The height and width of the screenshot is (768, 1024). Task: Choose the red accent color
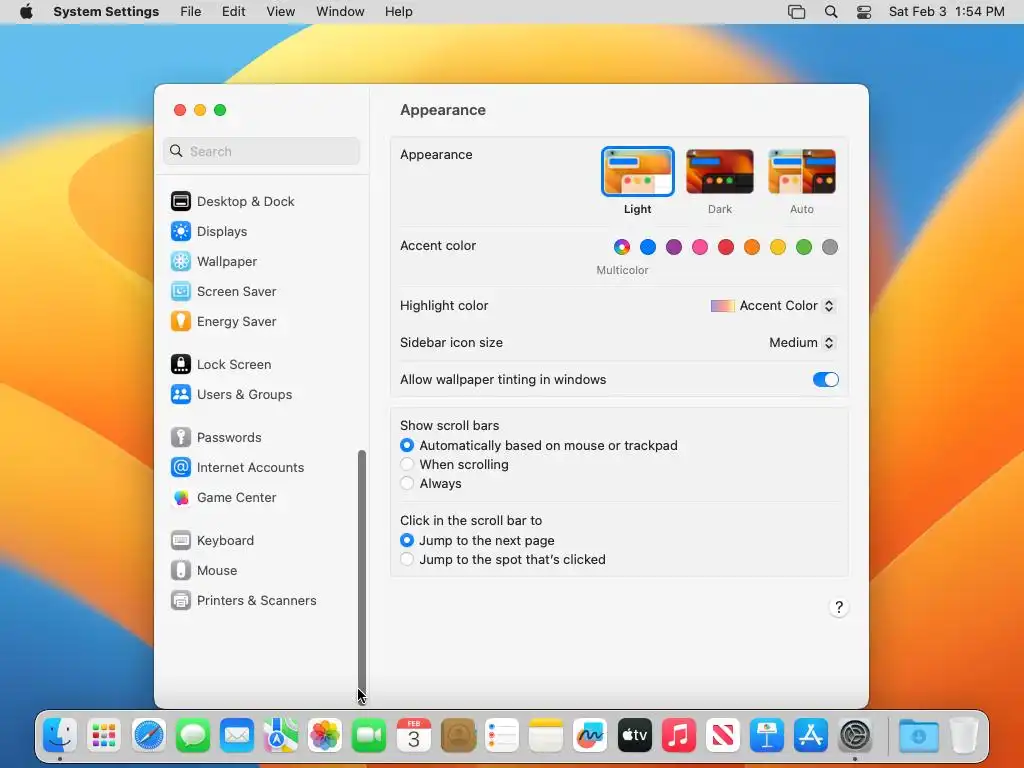(726, 247)
